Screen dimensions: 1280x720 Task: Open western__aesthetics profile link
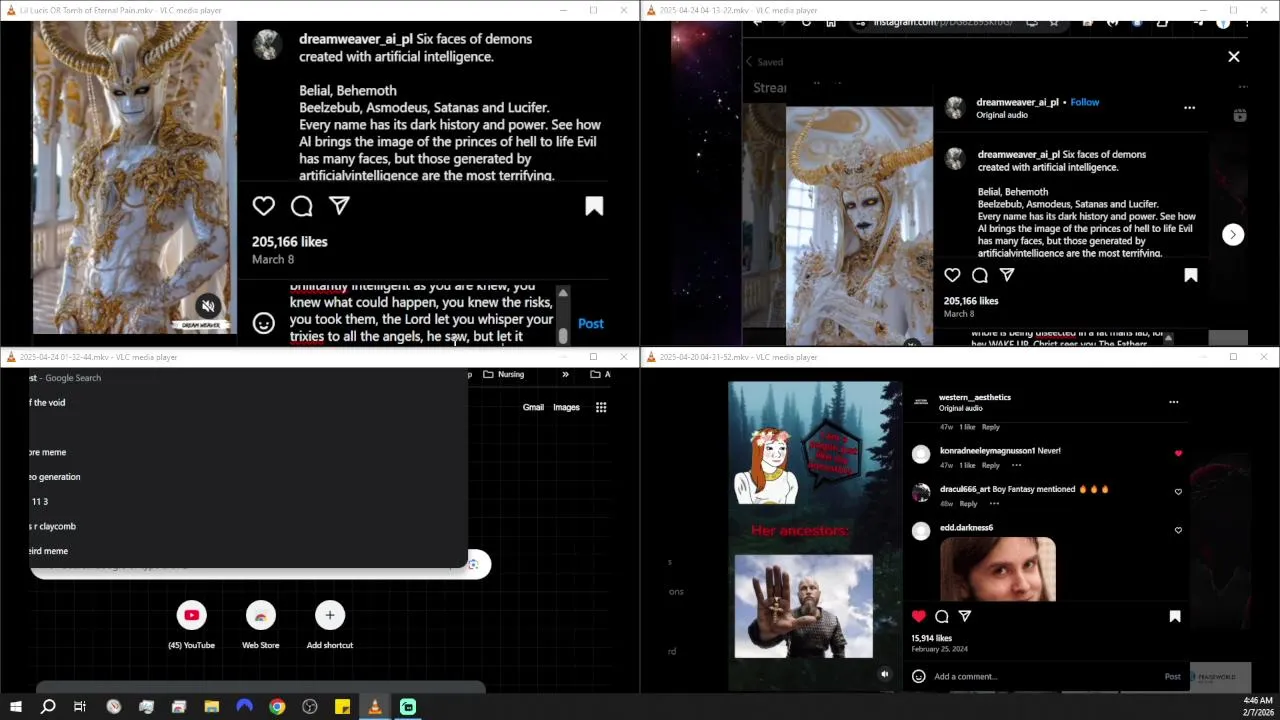coord(974,397)
